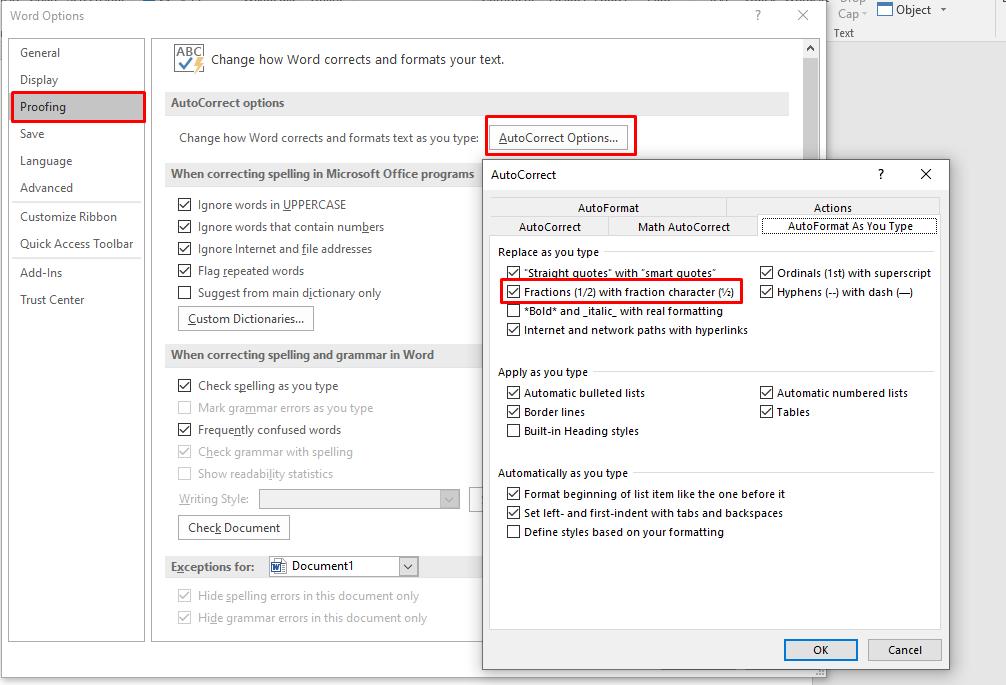This screenshot has height=685, width=1006.
Task: Close the Word Options dialog
Action: click(x=803, y=15)
